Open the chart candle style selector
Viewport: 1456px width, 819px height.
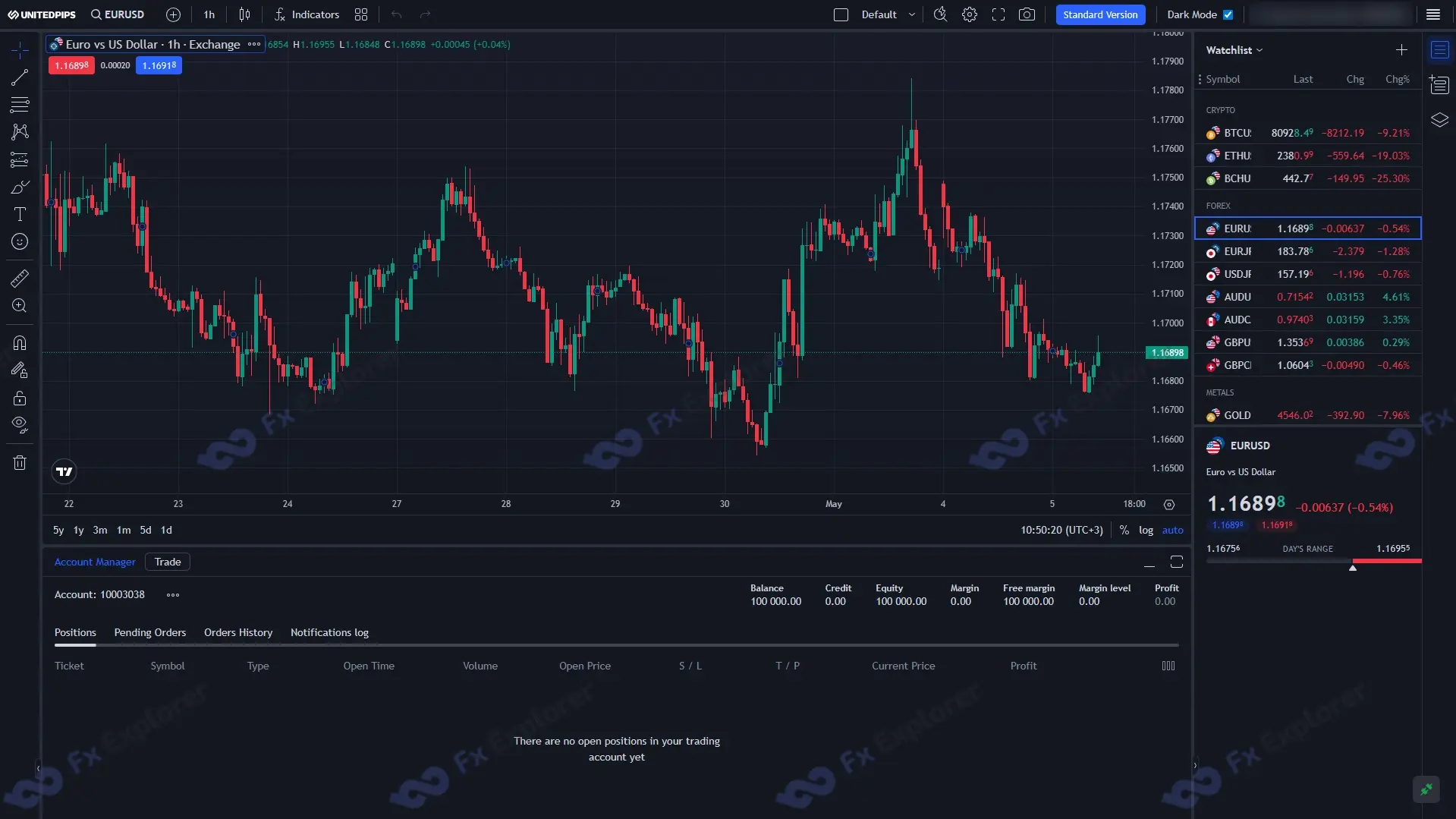pos(244,14)
